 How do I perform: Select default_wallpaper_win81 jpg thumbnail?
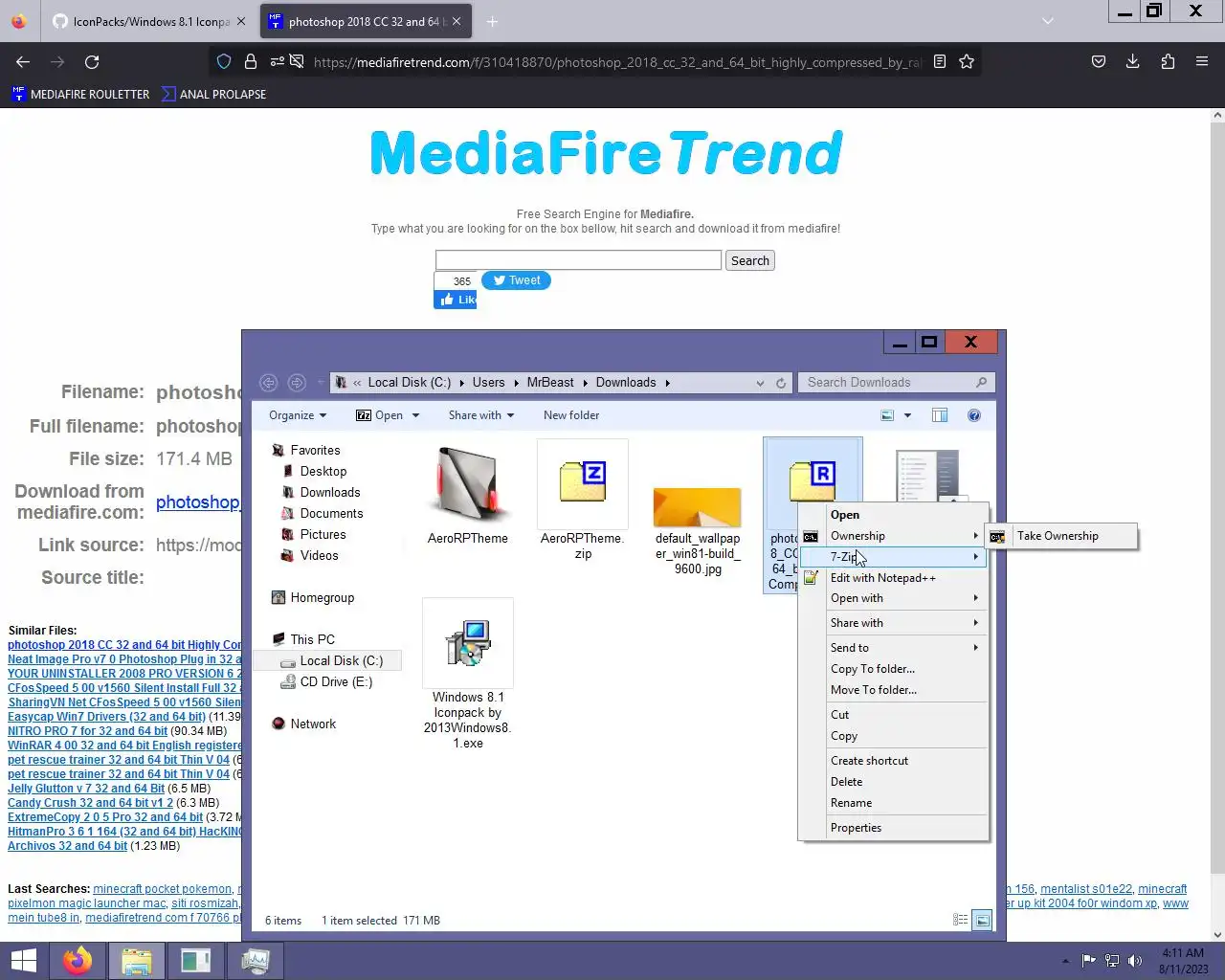point(698,507)
